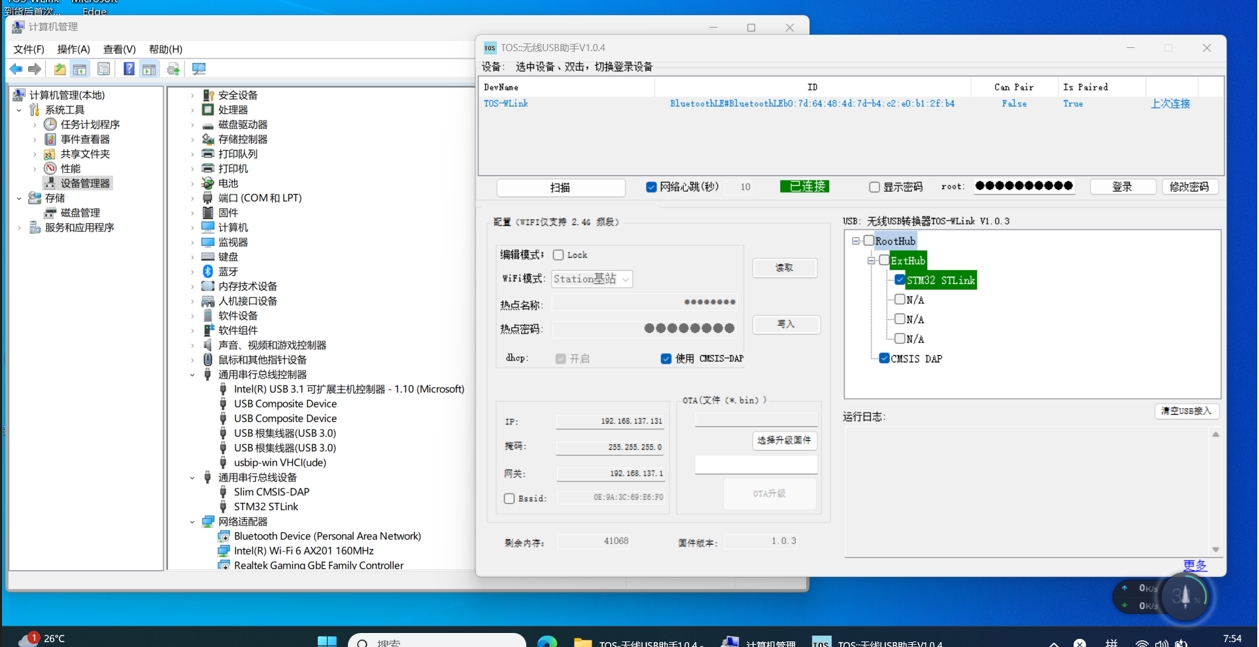Select the Ports (COM 和 LPT) category

(x=260, y=198)
